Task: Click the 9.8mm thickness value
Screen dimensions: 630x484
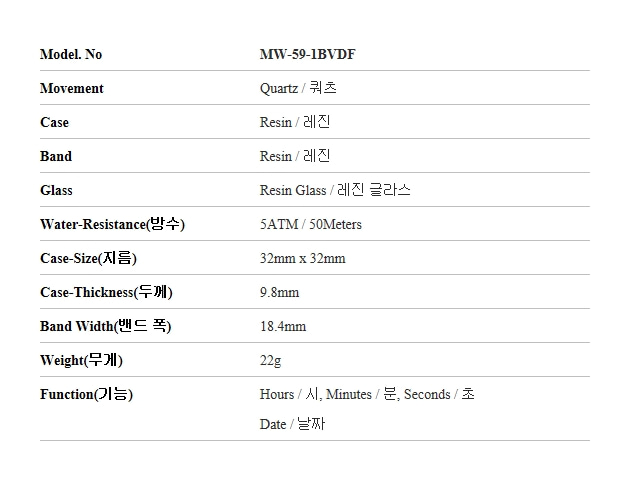Action: point(279,292)
